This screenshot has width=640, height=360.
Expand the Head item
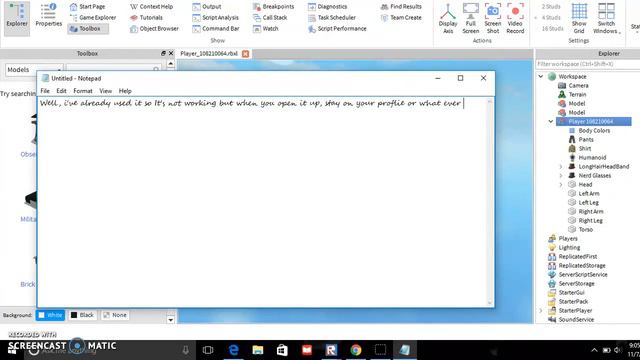561,184
